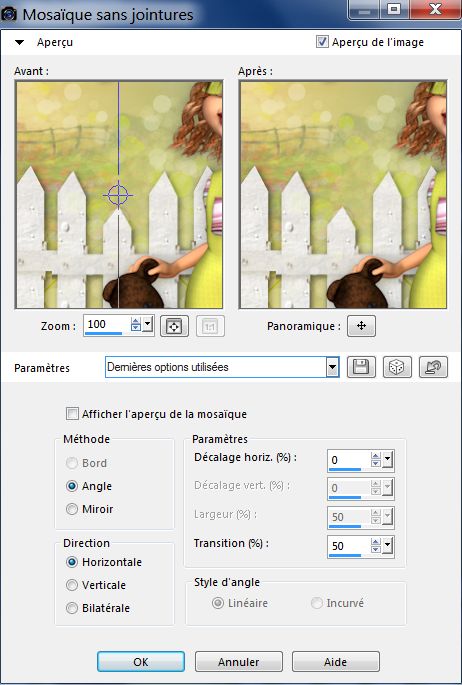Screen dimensions: 462x685
Task: Toggle the Aperçu de l'image checkbox
Action: click(322, 42)
